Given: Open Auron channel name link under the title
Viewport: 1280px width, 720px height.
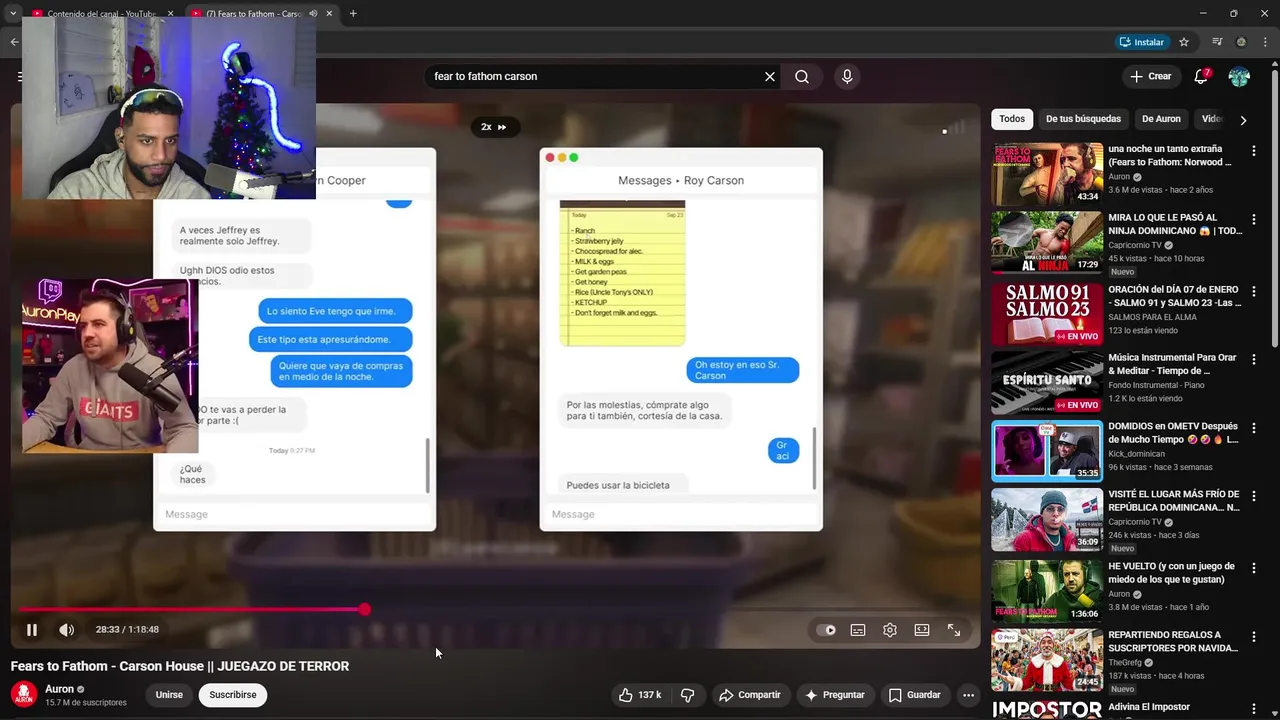Looking at the screenshot, I should point(59,689).
